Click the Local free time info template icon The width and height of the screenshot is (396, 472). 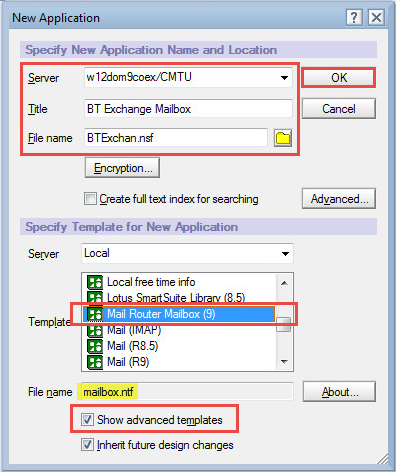tap(95, 282)
